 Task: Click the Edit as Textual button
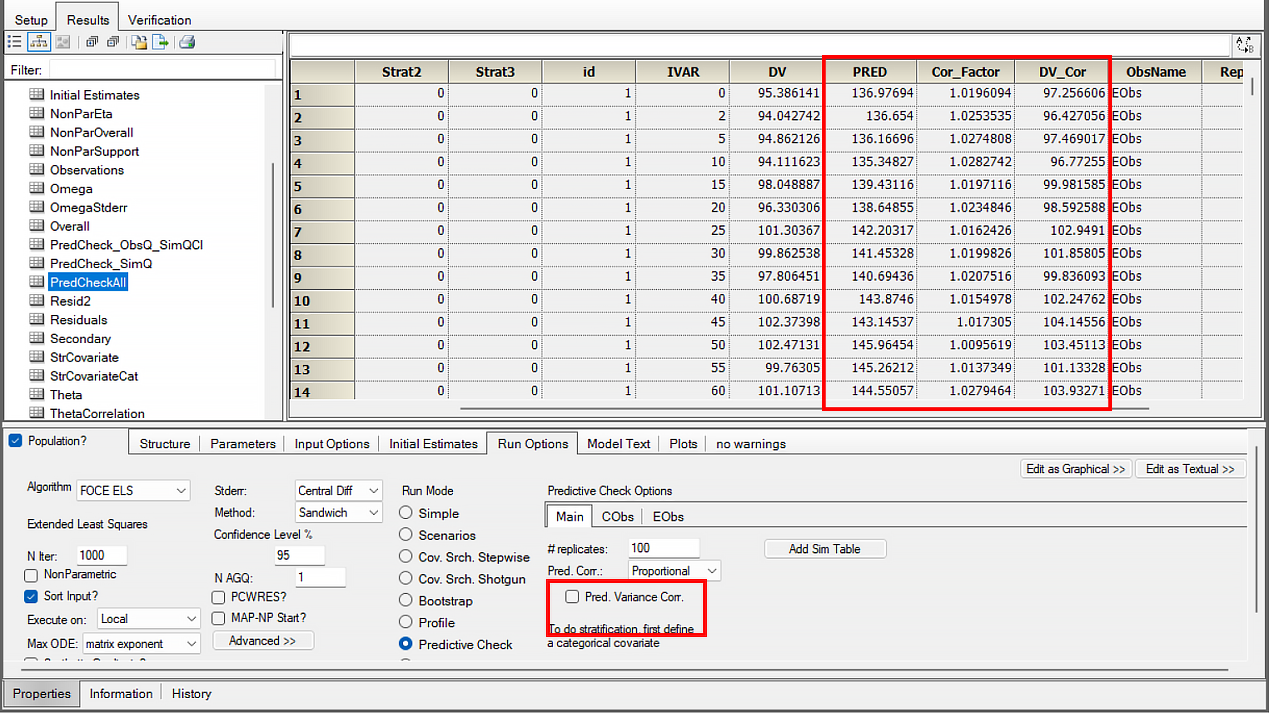pos(1190,469)
